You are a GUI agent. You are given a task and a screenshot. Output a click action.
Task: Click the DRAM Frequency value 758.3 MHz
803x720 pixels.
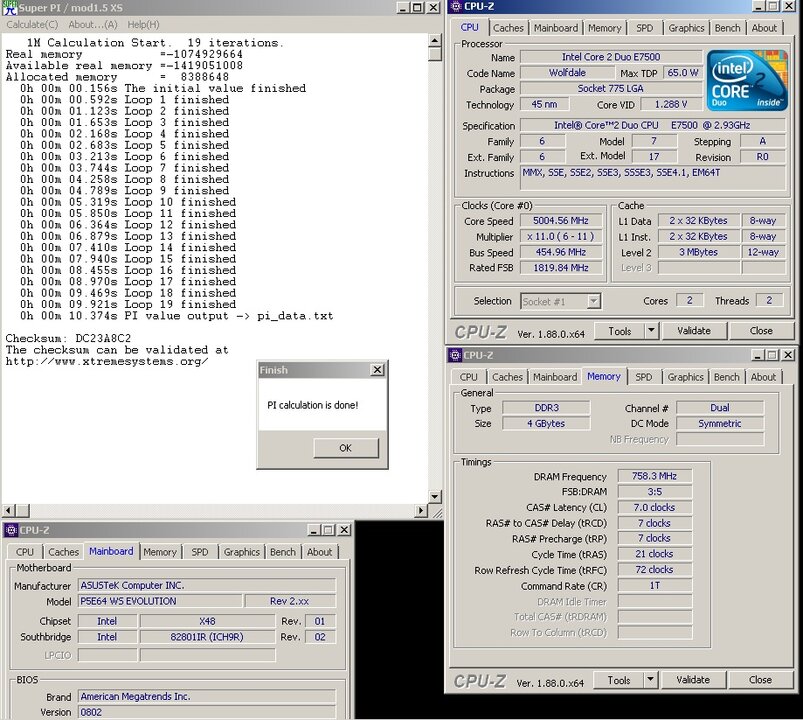(x=654, y=476)
